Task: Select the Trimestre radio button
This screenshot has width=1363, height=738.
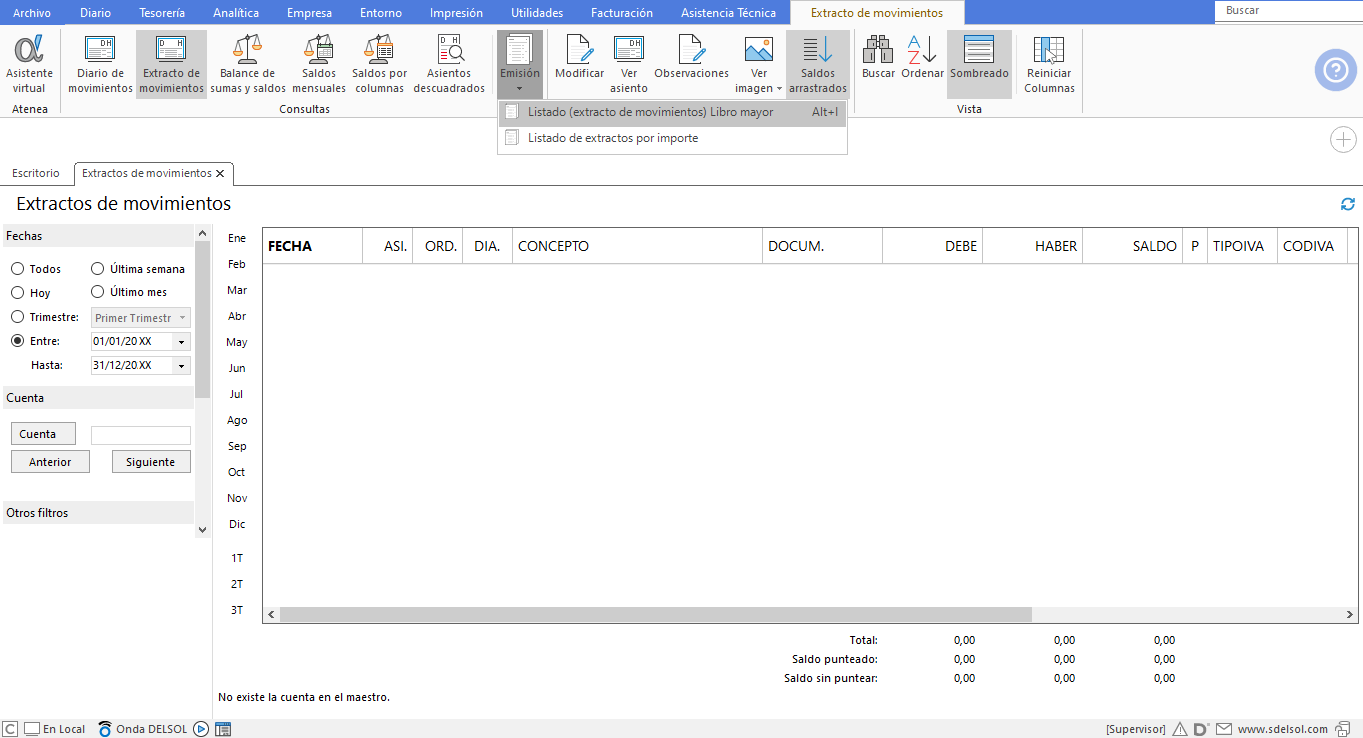Action: (x=18, y=317)
